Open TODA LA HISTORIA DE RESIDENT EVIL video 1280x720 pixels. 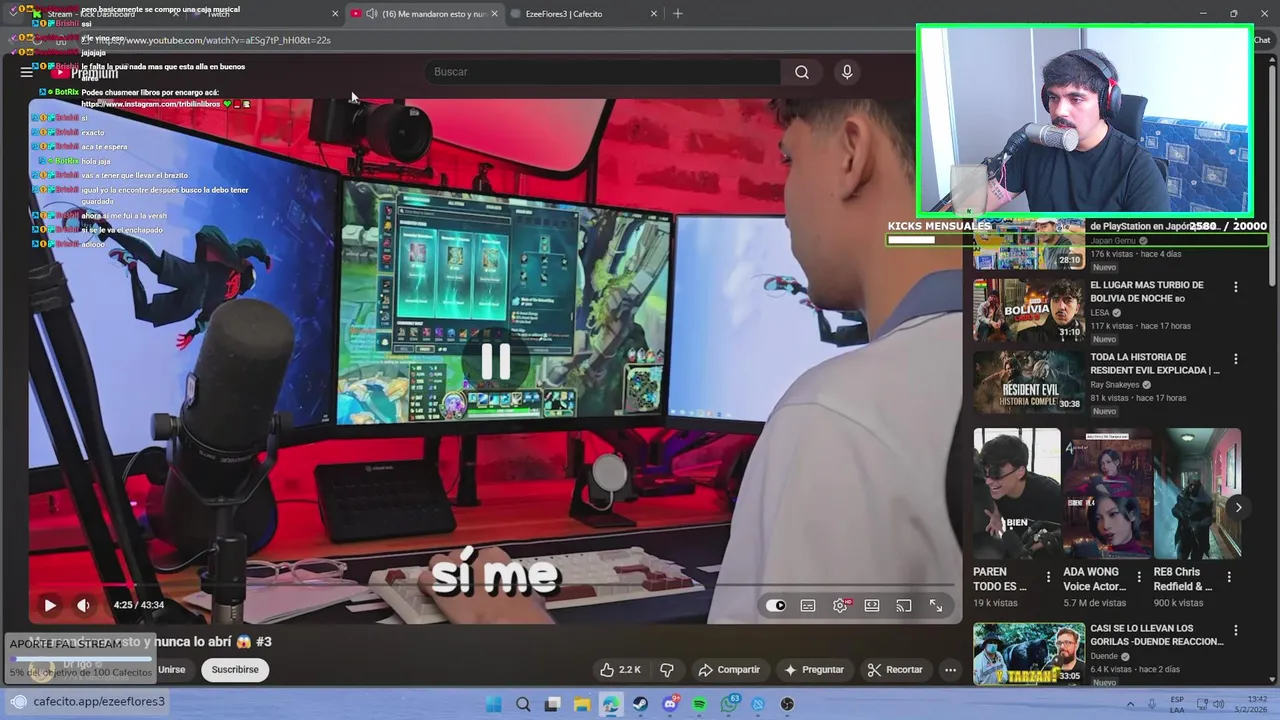(1155, 364)
